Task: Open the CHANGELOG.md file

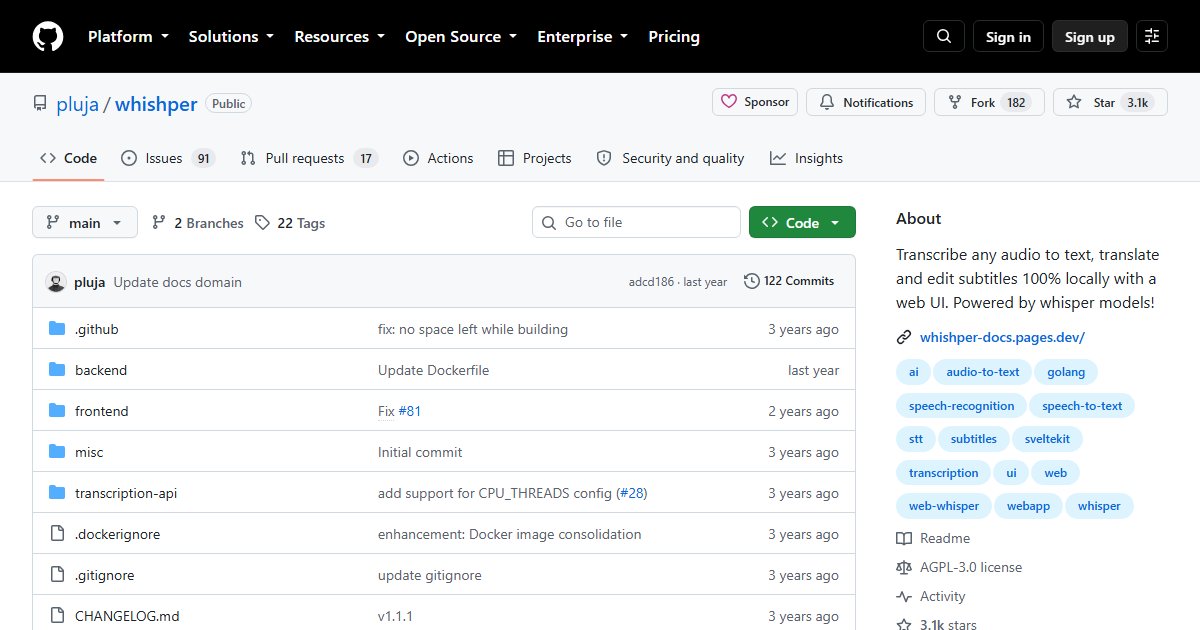Action: click(x=127, y=616)
